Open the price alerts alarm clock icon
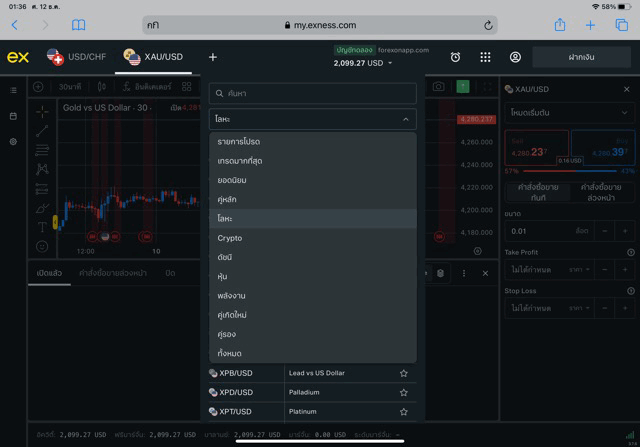640x447 pixels. coord(455,57)
